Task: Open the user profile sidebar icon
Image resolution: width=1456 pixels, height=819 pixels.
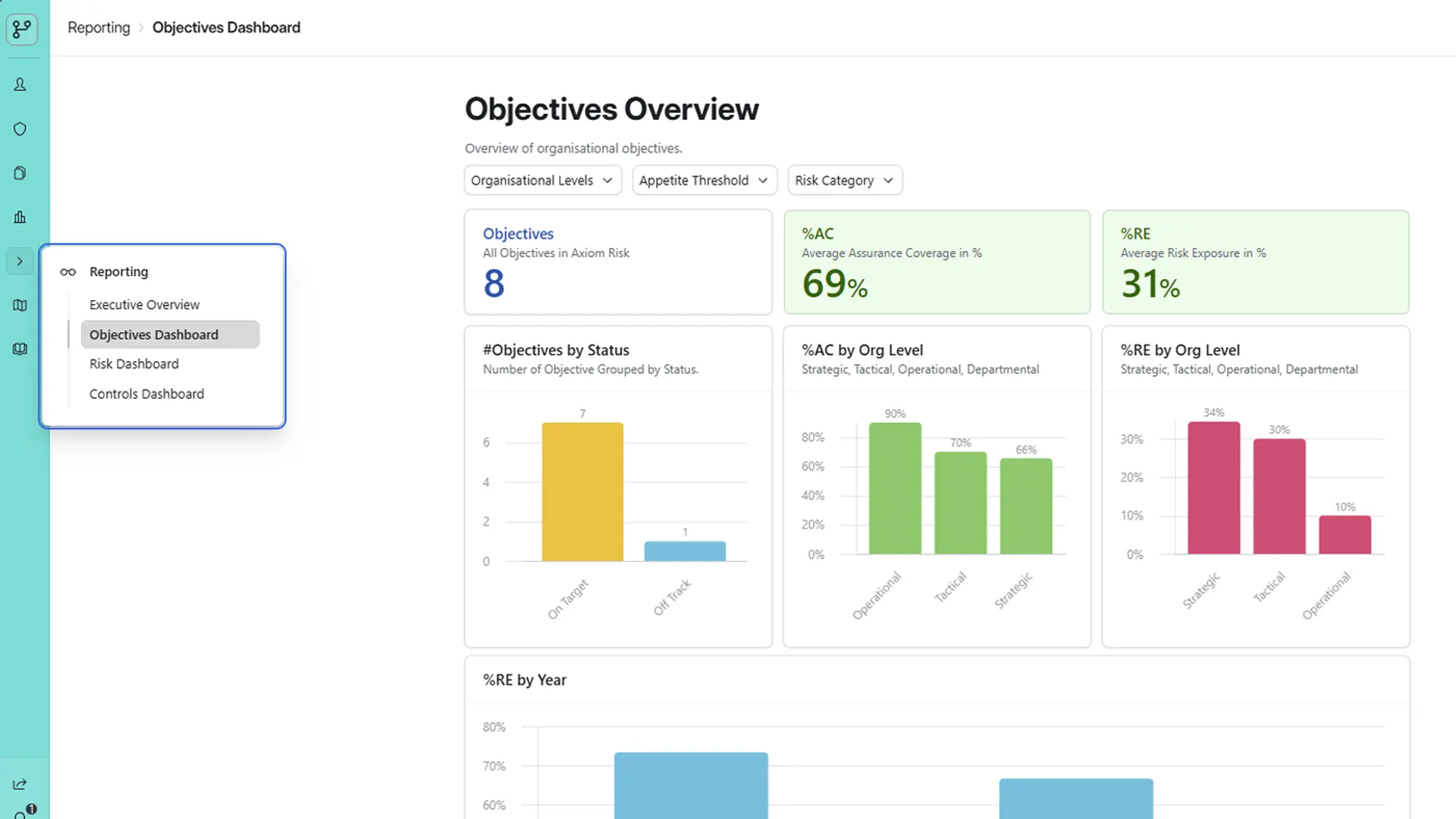Action: point(20,84)
